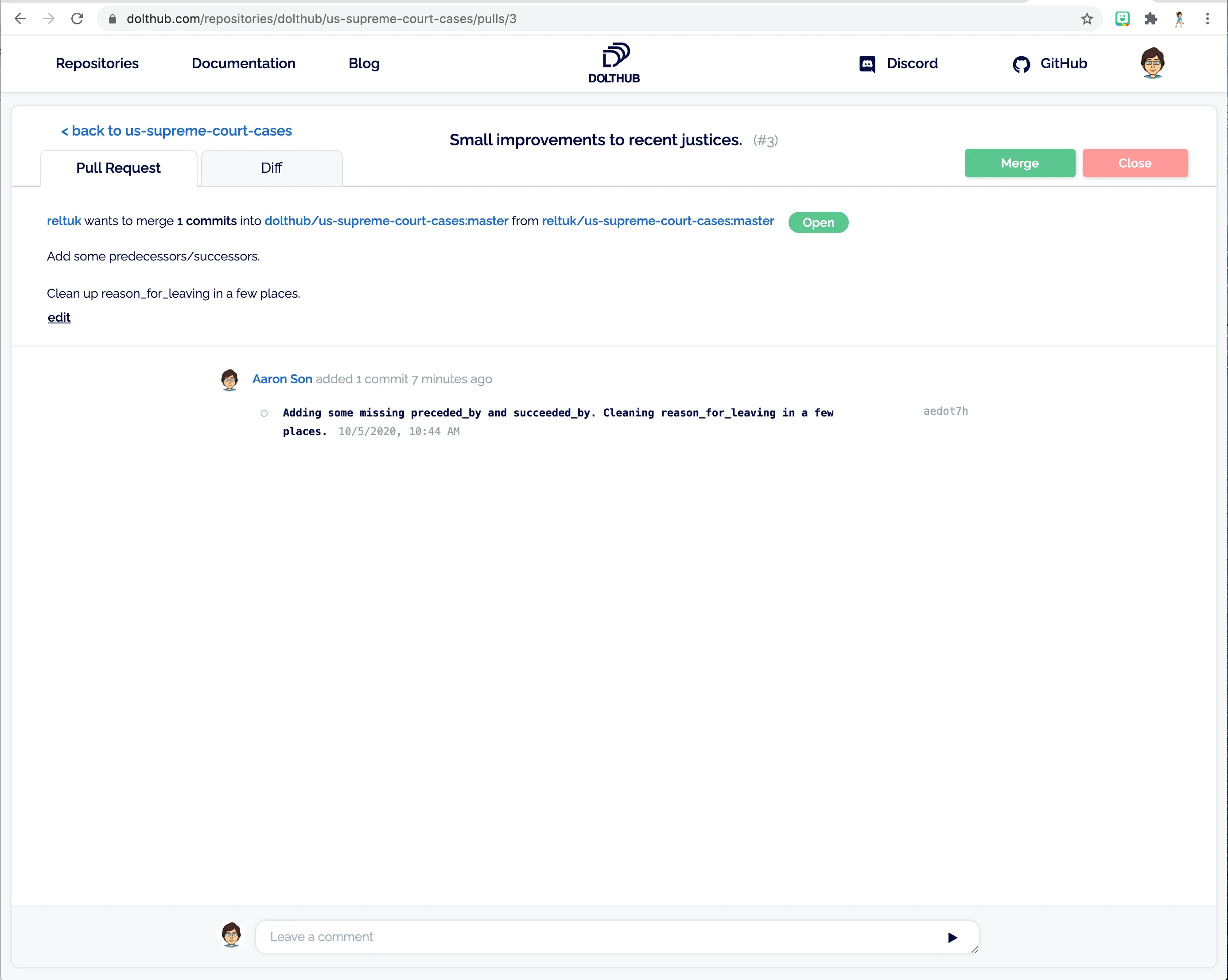The height and width of the screenshot is (980, 1228).
Task: Open the browser extensions puzzle icon
Action: 1151,18
